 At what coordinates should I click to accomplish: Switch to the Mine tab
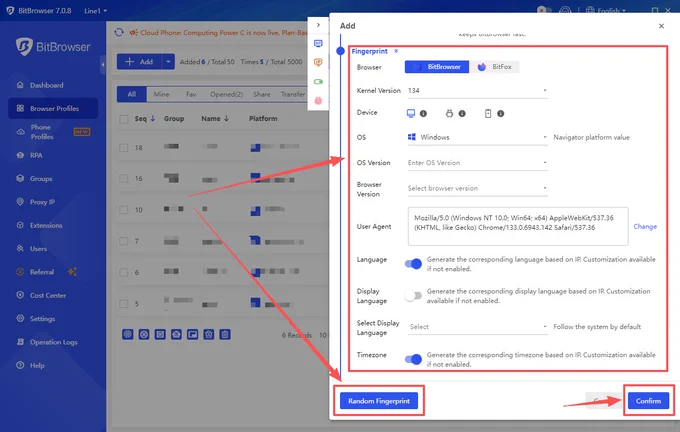pos(161,94)
